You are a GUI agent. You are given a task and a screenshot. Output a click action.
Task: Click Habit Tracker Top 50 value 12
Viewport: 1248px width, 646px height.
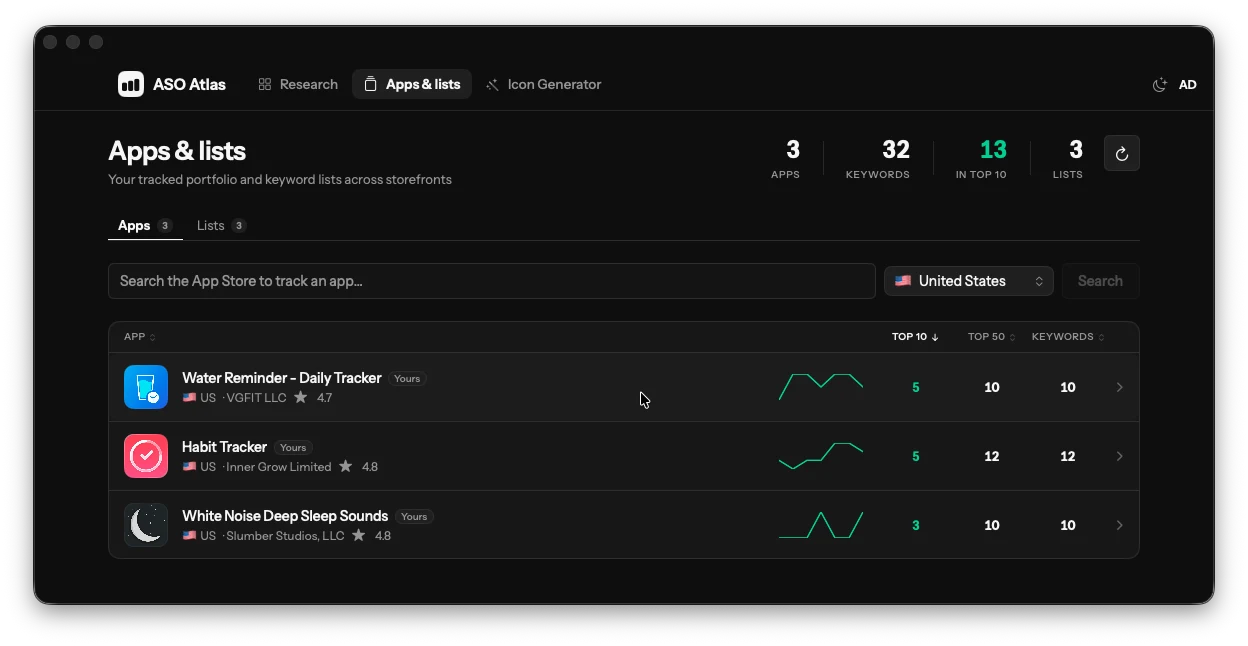tap(992, 456)
